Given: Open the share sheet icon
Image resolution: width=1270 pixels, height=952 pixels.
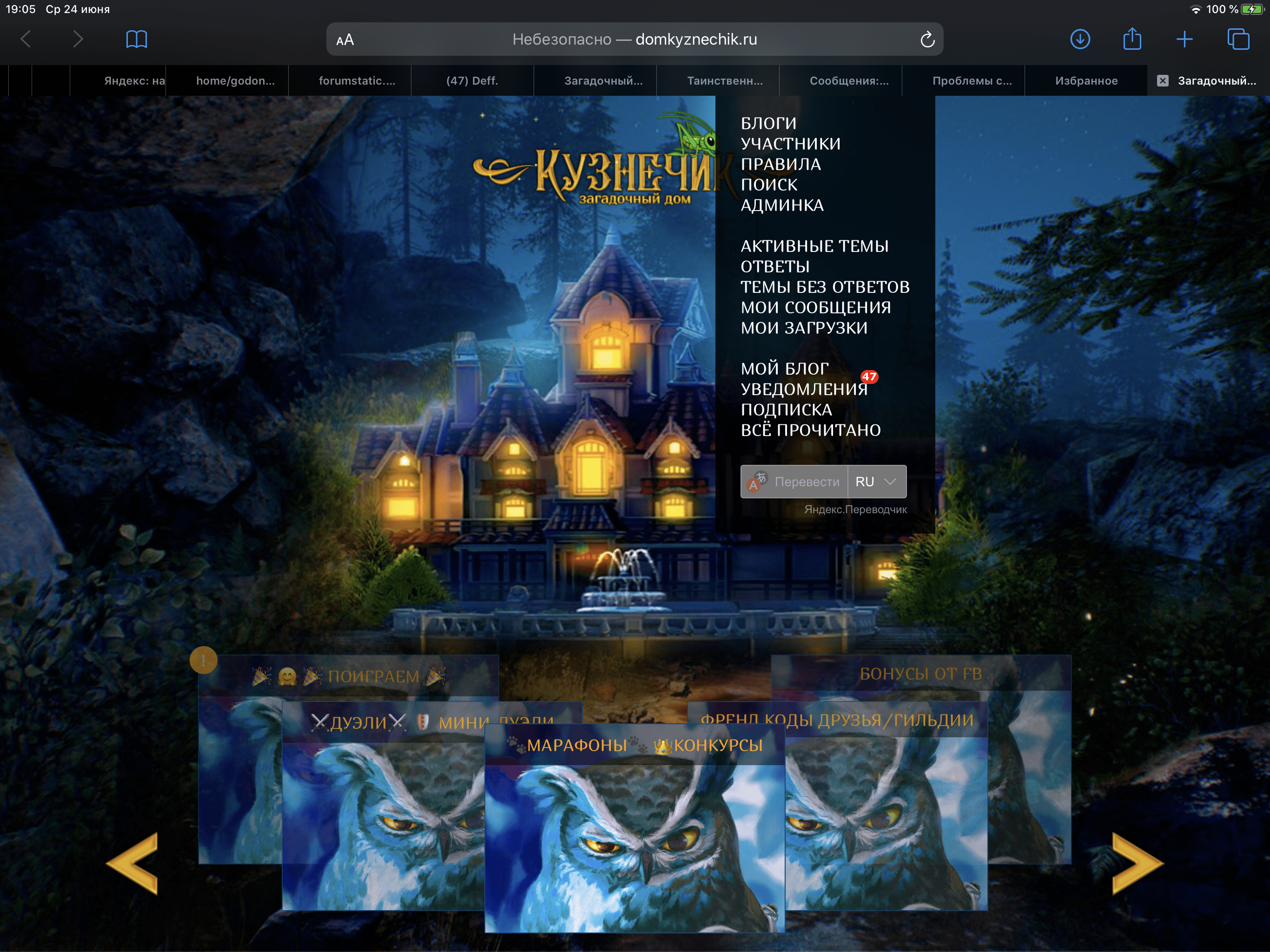Looking at the screenshot, I should click(x=1132, y=39).
